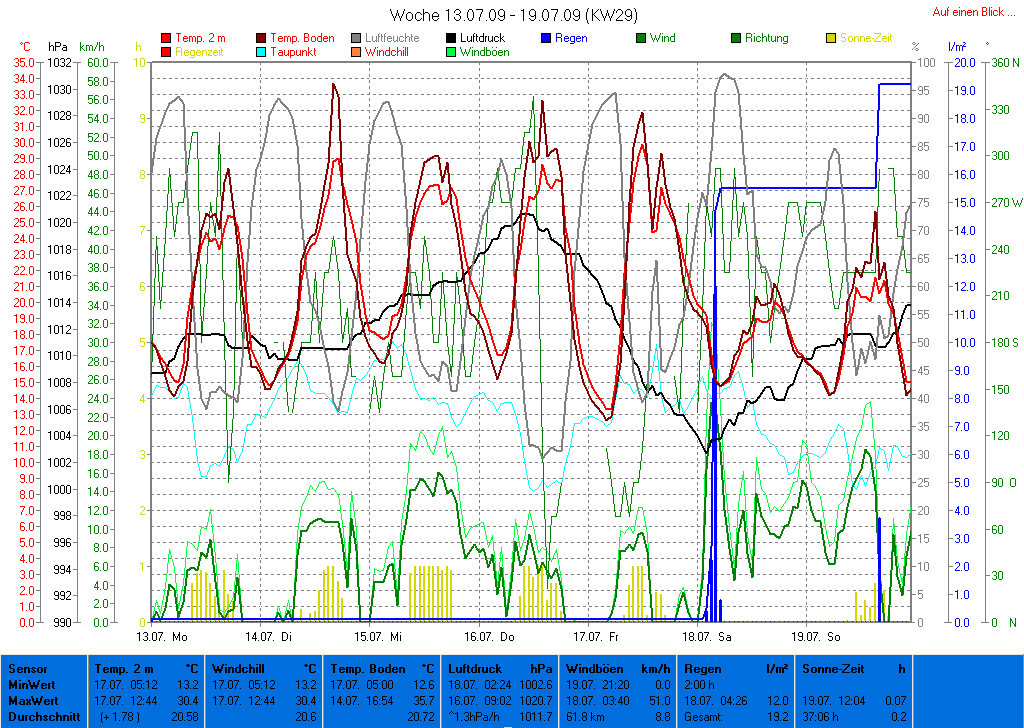Click the cyan Taupunkt legend swatch
Viewport: 1024px width, 728px height.
(x=262, y=52)
